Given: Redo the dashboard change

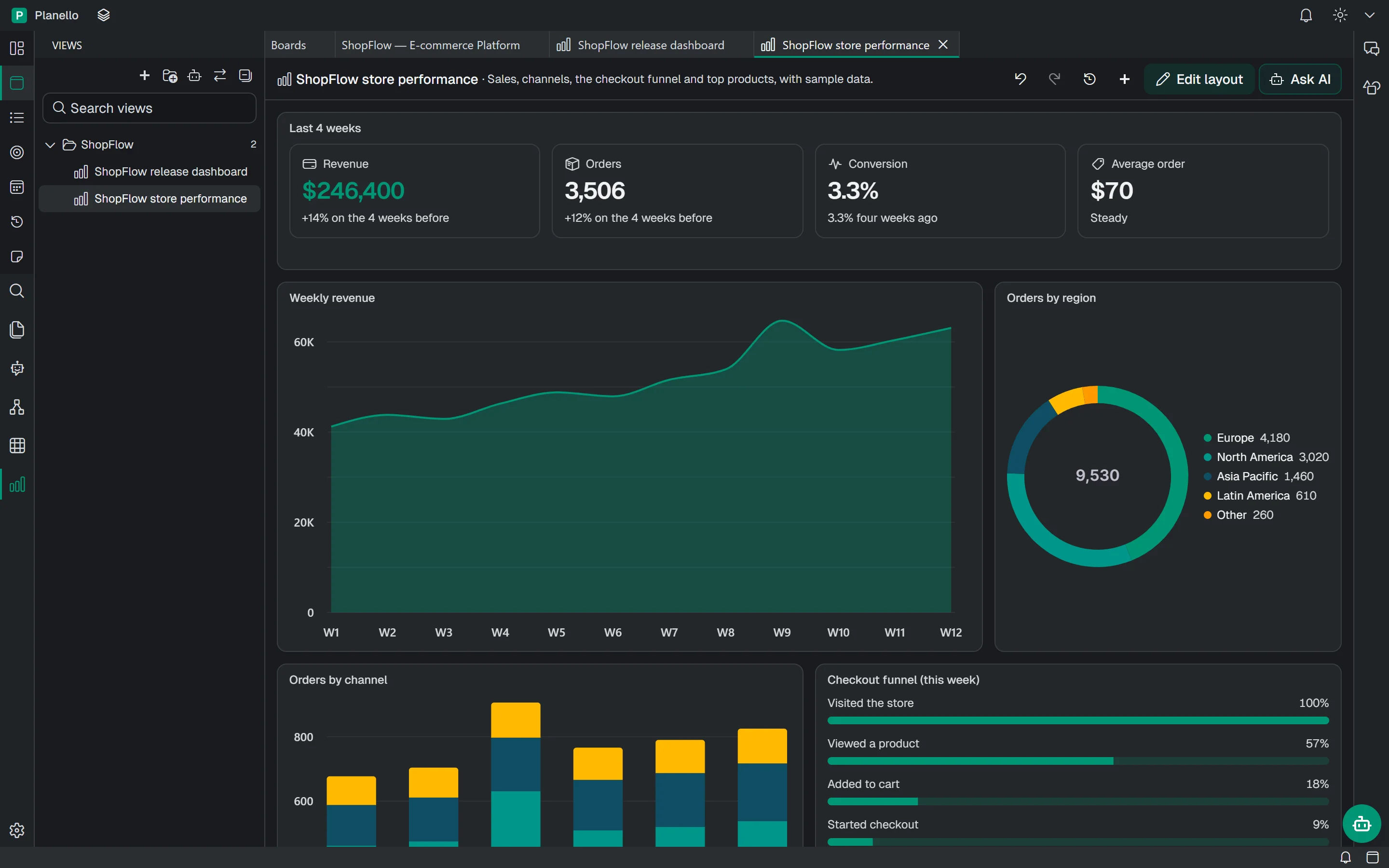Looking at the screenshot, I should [1054, 79].
